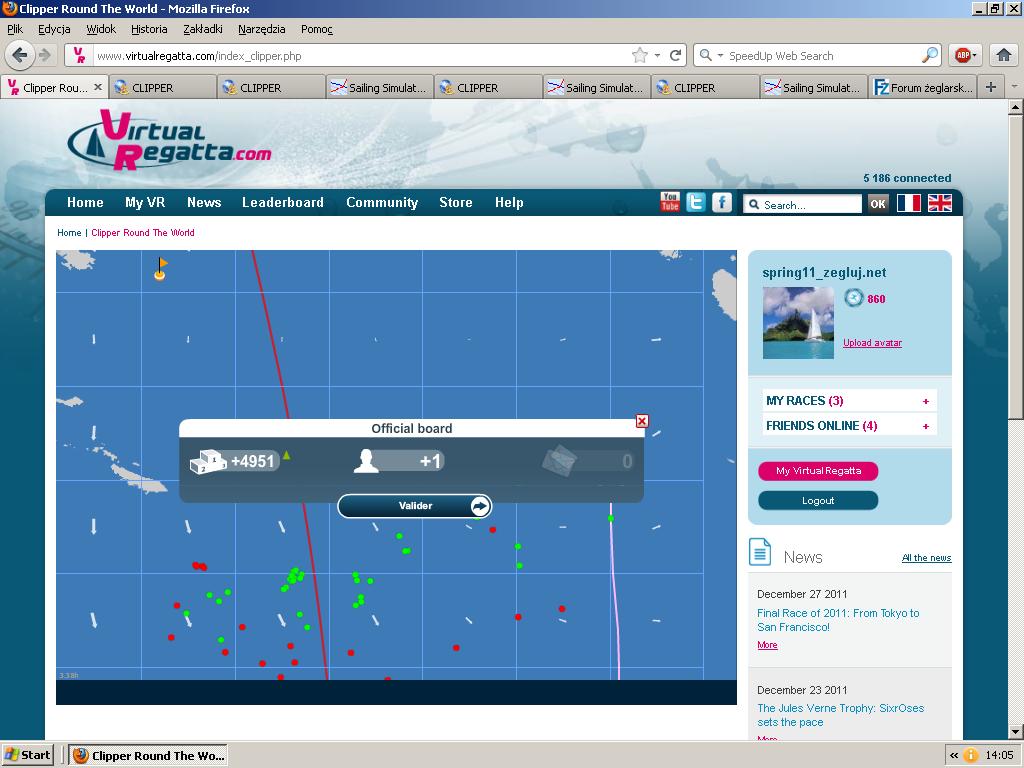Click the Logout button
1024x768 pixels.
point(818,500)
